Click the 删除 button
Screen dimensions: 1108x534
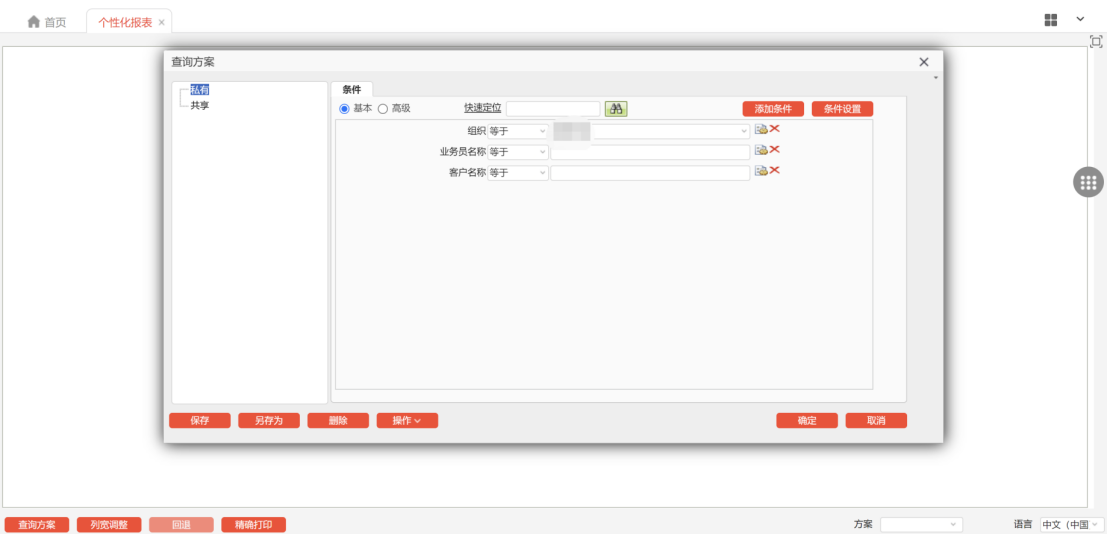338,421
